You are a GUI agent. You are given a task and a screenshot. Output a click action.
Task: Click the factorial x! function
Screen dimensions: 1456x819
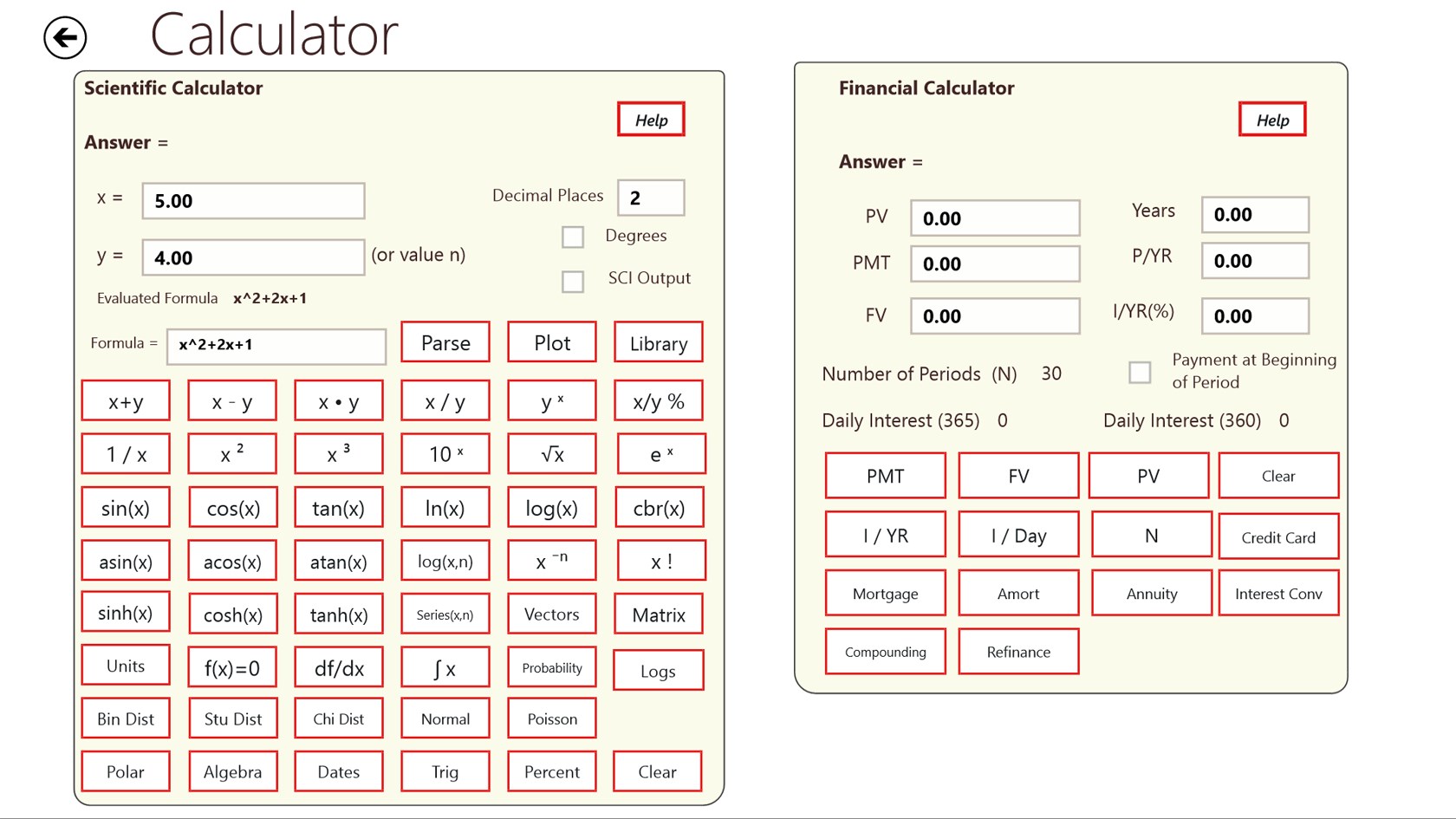point(661,560)
